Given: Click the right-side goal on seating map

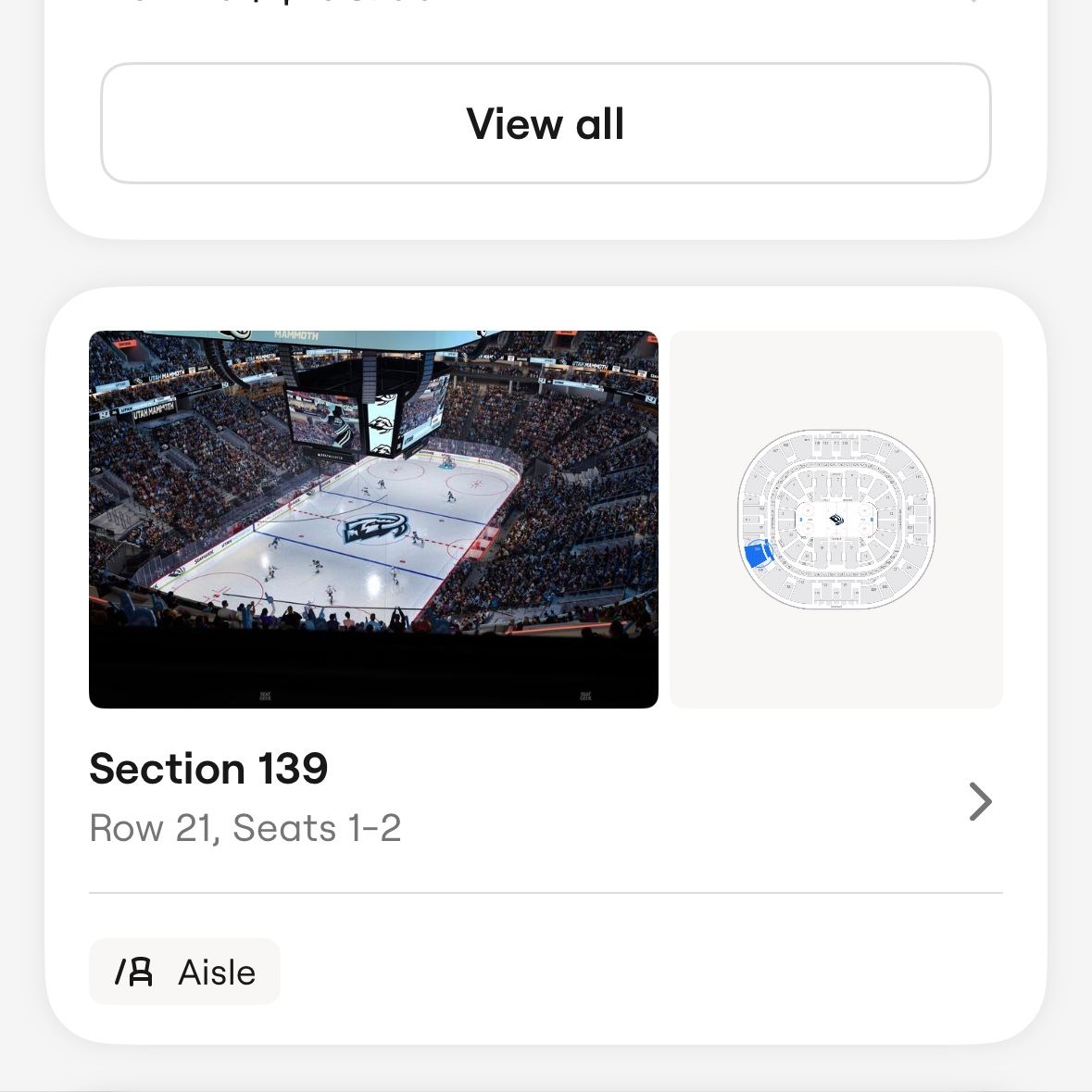Looking at the screenshot, I should pyautogui.click(x=872, y=519).
